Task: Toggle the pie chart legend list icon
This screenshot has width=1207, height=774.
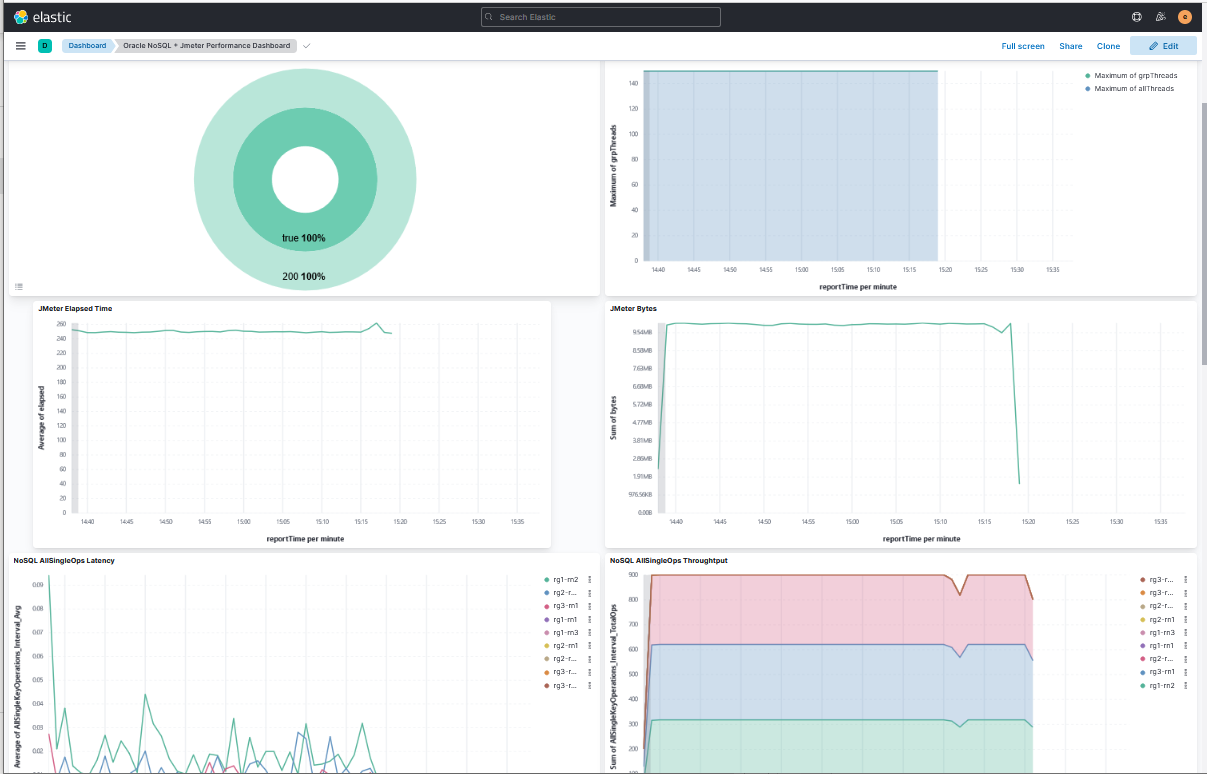Action: pyautogui.click(x=19, y=286)
